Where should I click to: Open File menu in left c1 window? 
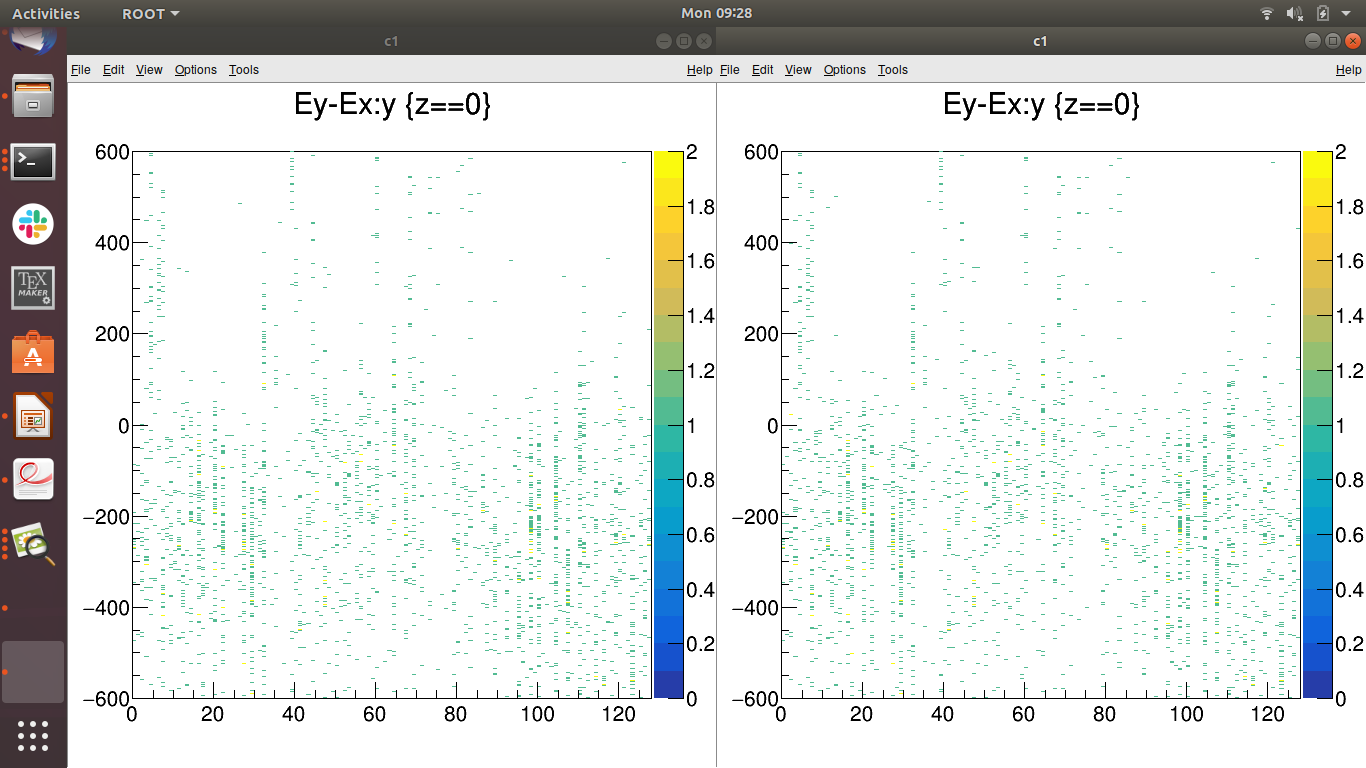[81, 70]
